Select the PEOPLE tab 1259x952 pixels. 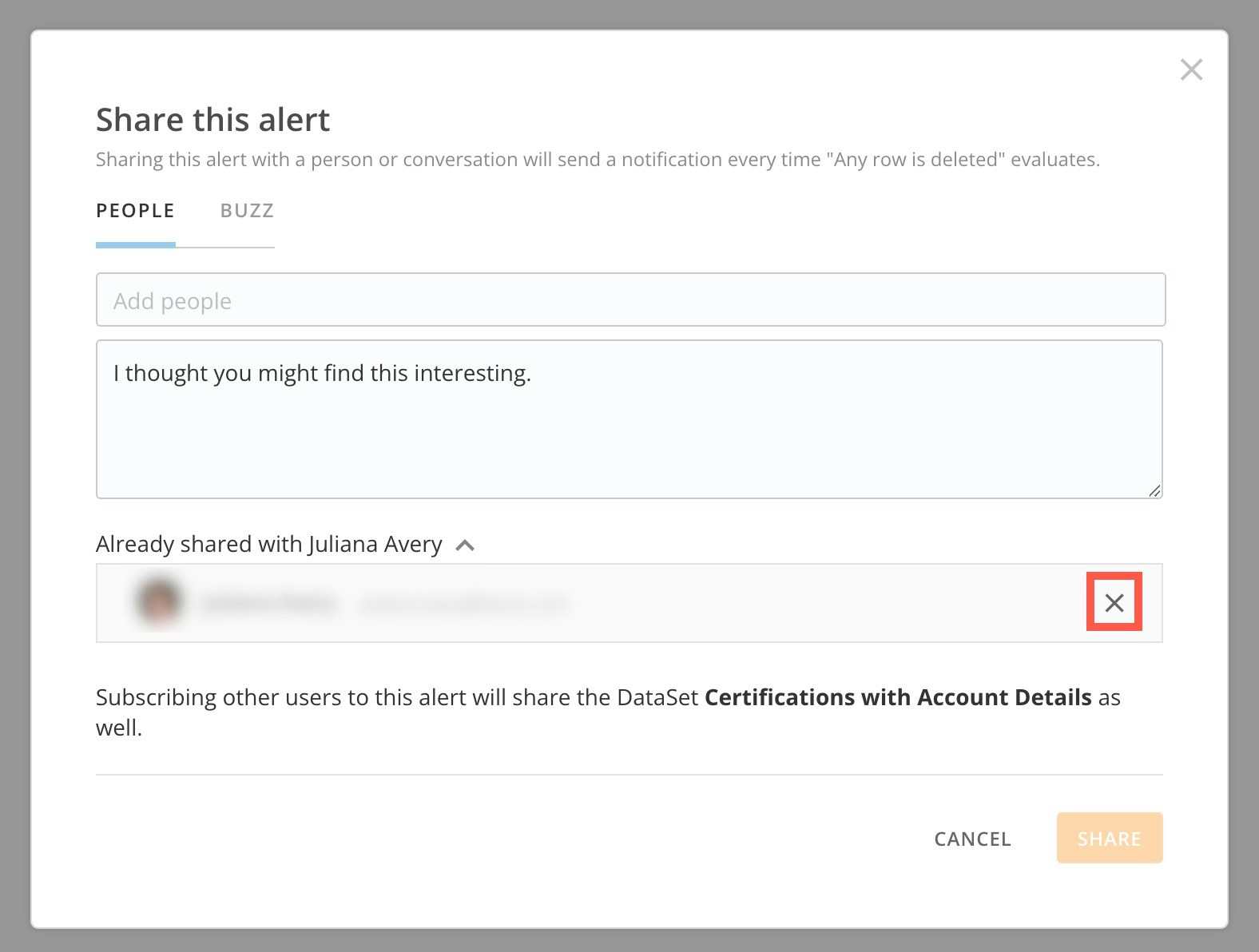point(135,211)
